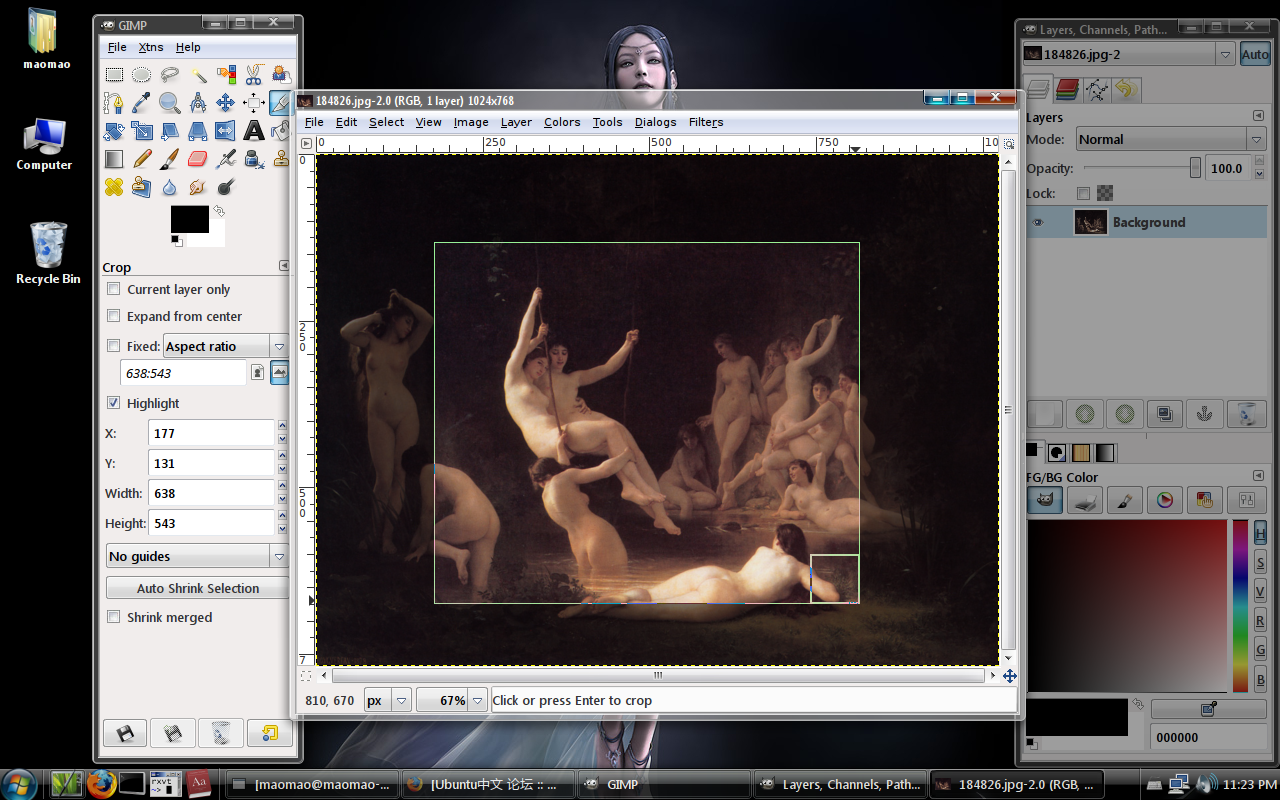Save tool options button at toolbox bottom
Screen dimensions: 1280x800
click(125, 733)
